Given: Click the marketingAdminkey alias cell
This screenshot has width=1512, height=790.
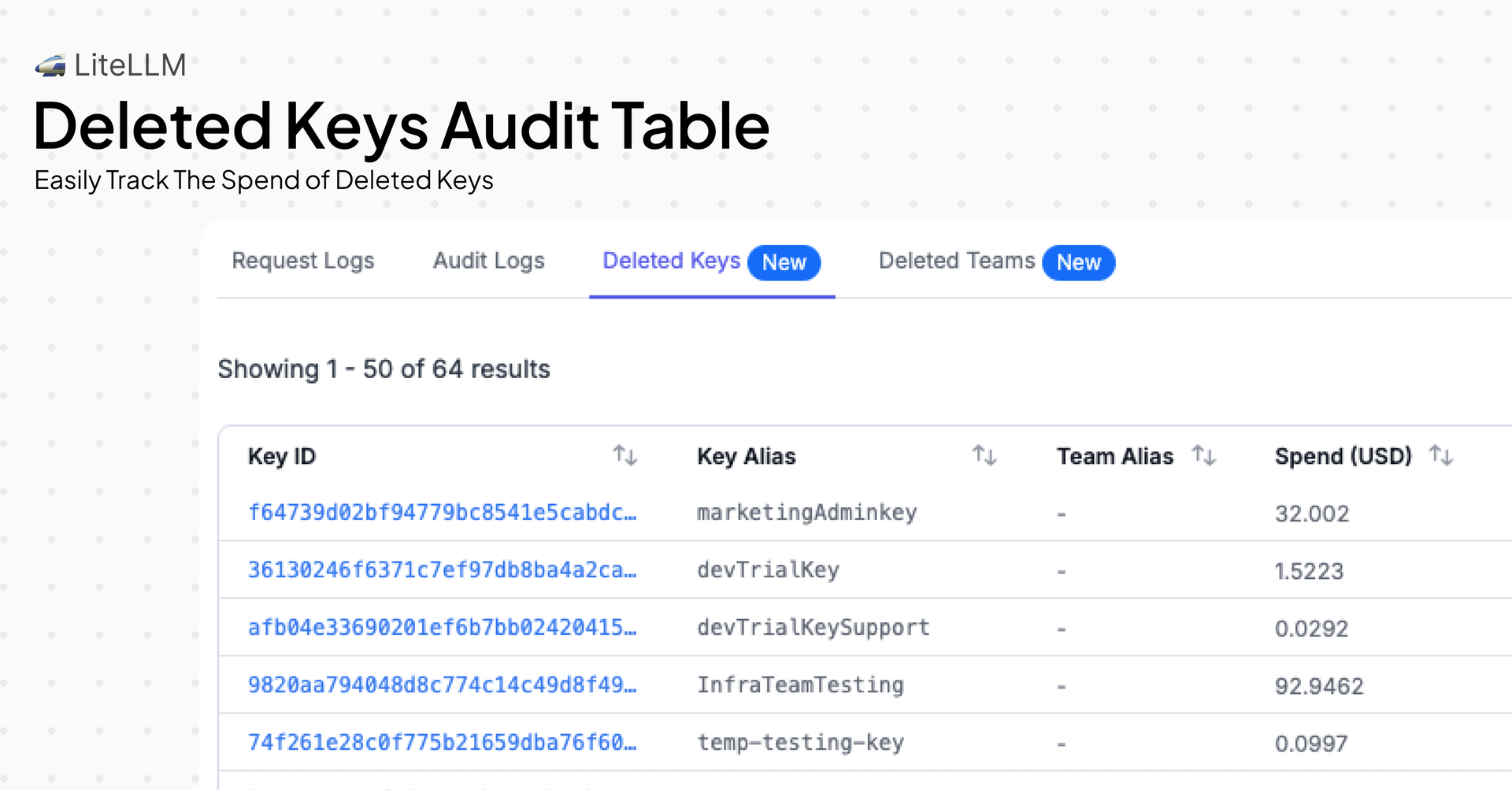Looking at the screenshot, I should click(806, 513).
